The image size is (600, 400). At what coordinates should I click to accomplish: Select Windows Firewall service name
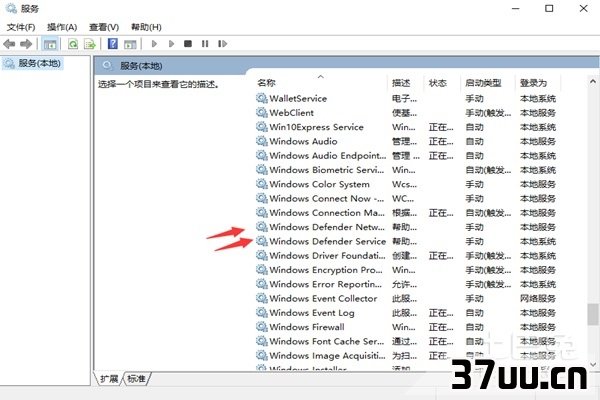click(307, 327)
